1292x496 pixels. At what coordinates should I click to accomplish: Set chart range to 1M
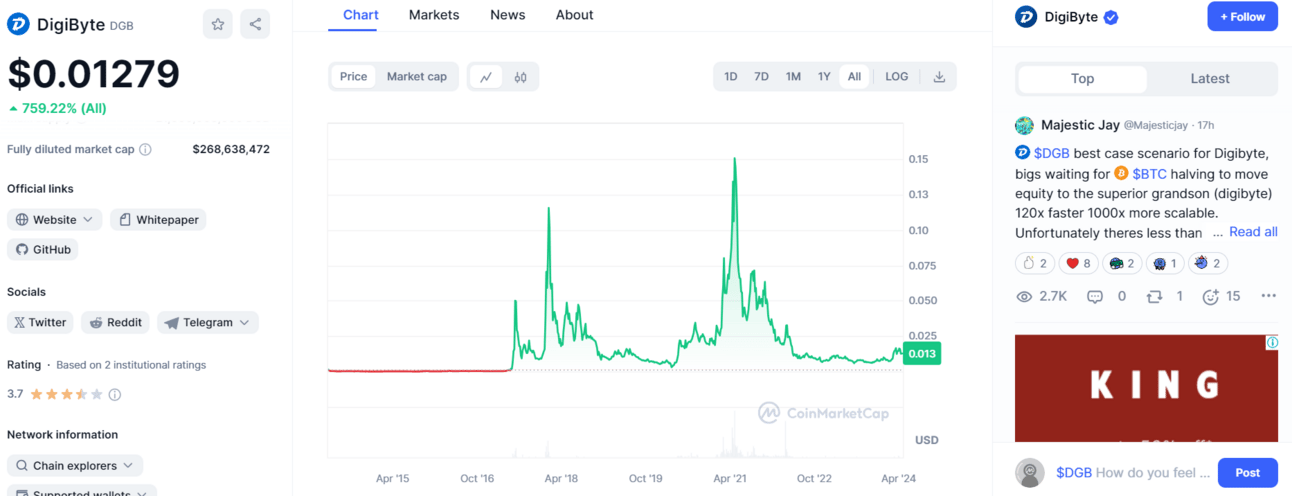(793, 77)
